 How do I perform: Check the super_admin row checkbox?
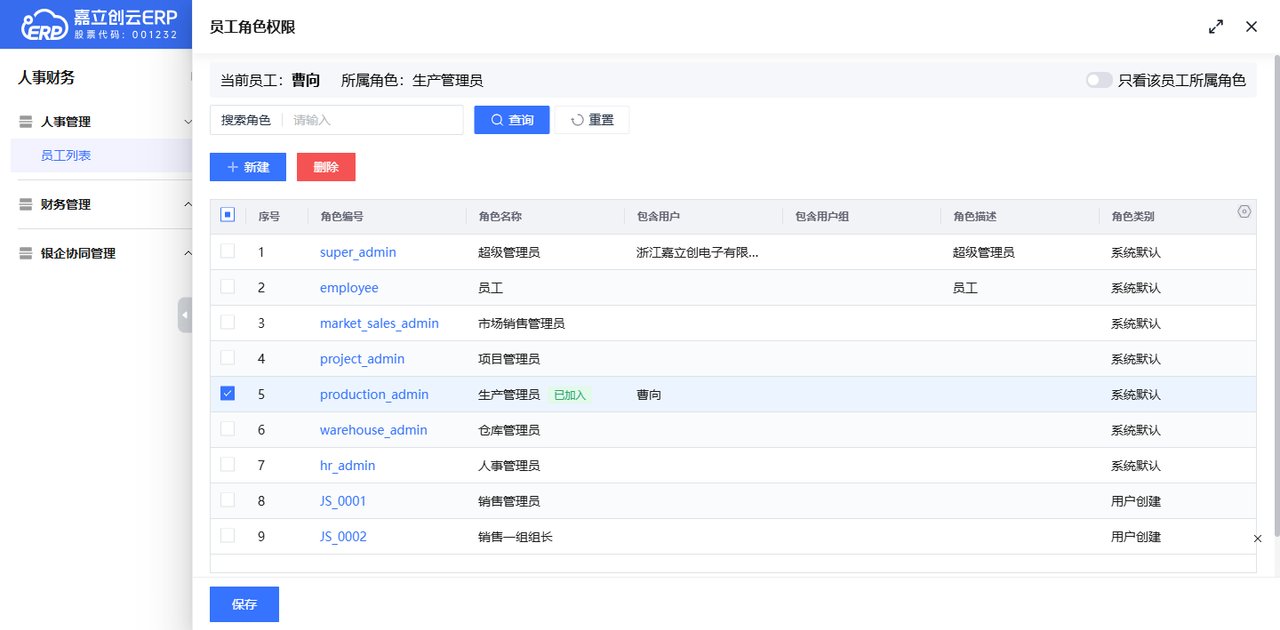[x=227, y=251]
